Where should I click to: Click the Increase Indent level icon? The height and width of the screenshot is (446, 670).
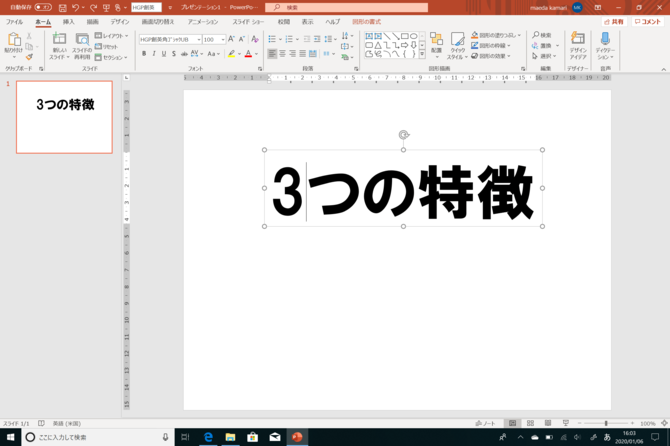[317, 39]
